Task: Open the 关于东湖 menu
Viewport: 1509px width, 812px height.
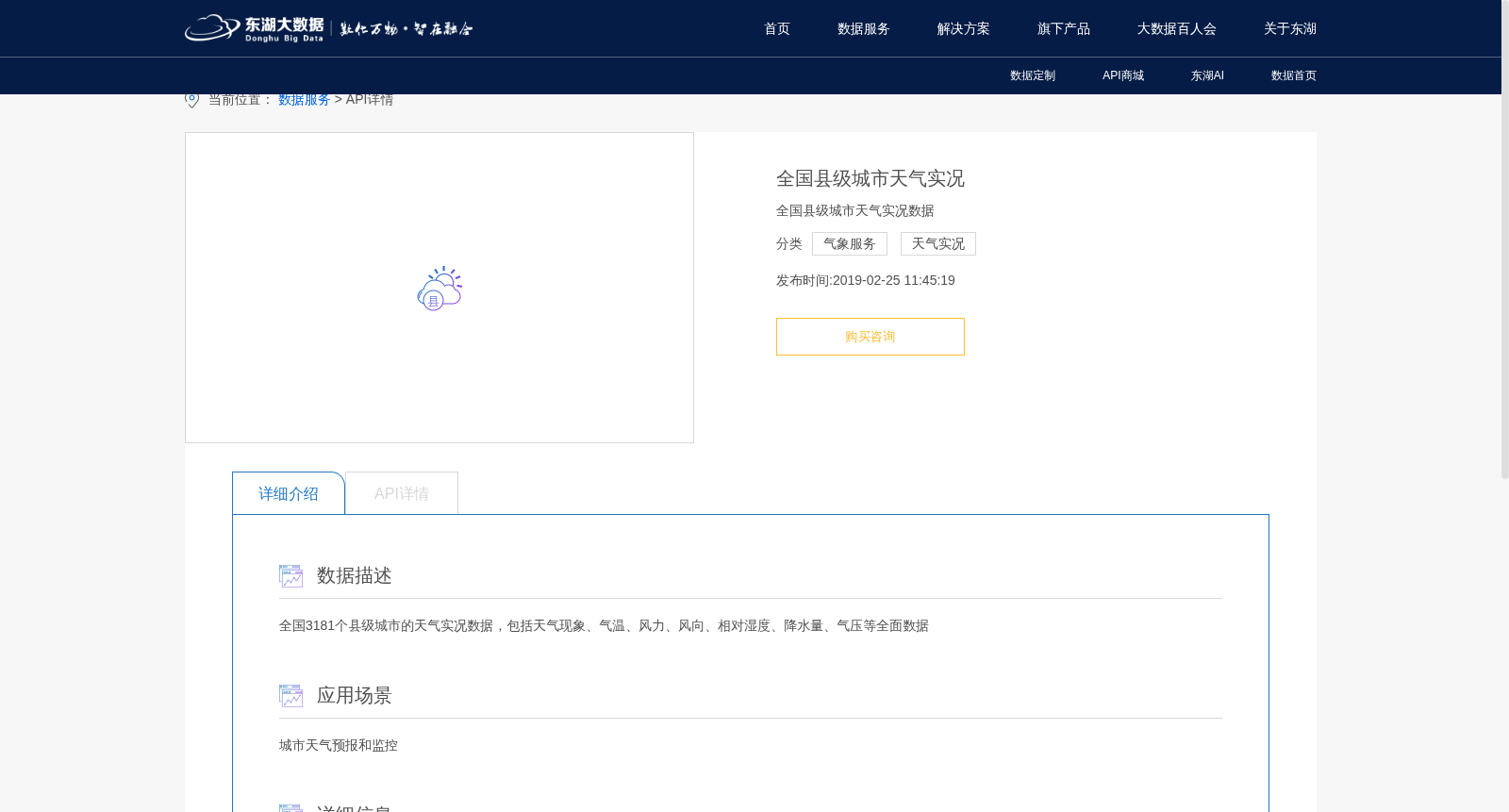Action: [1290, 28]
